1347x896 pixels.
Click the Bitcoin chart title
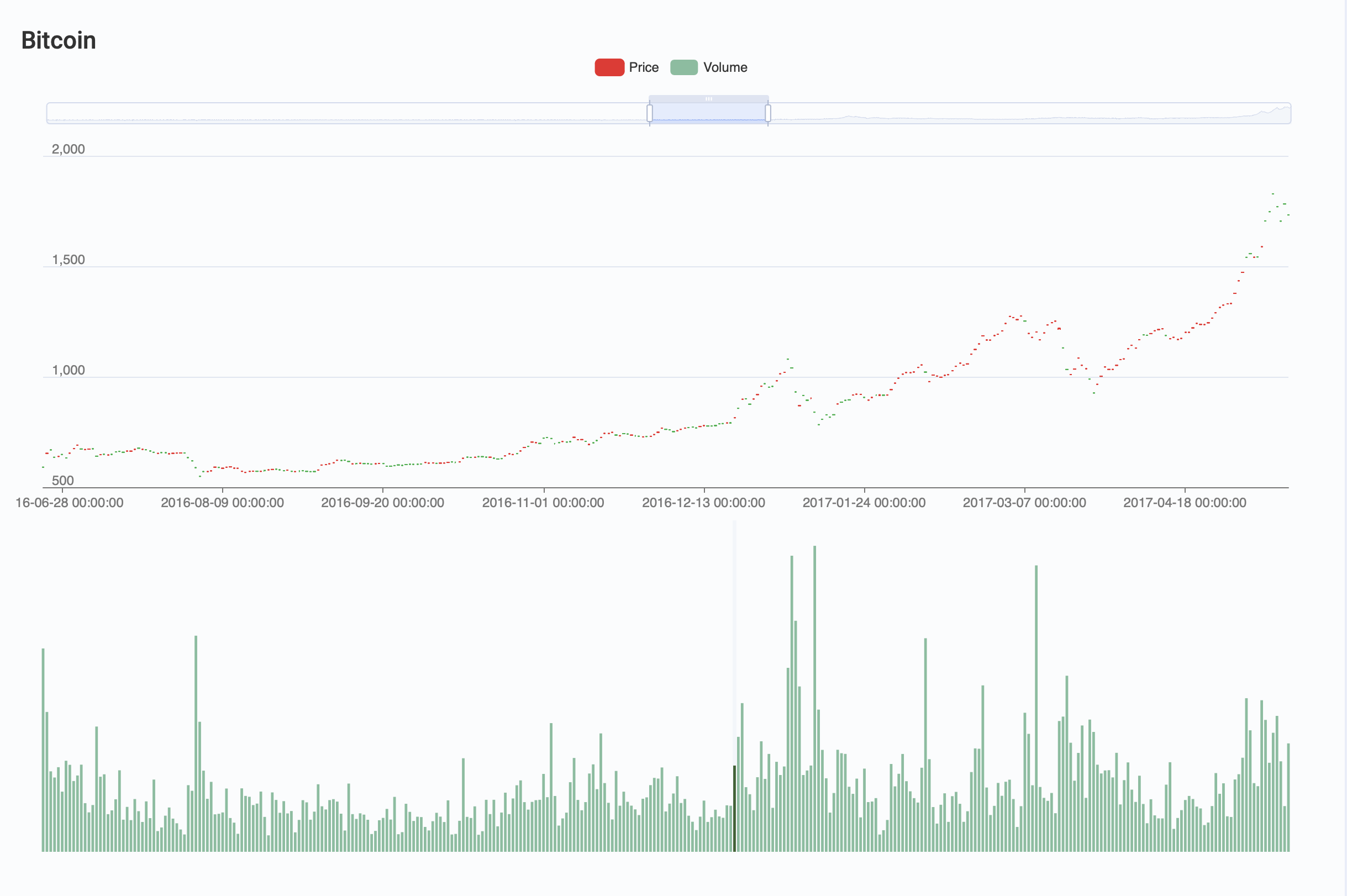59,40
